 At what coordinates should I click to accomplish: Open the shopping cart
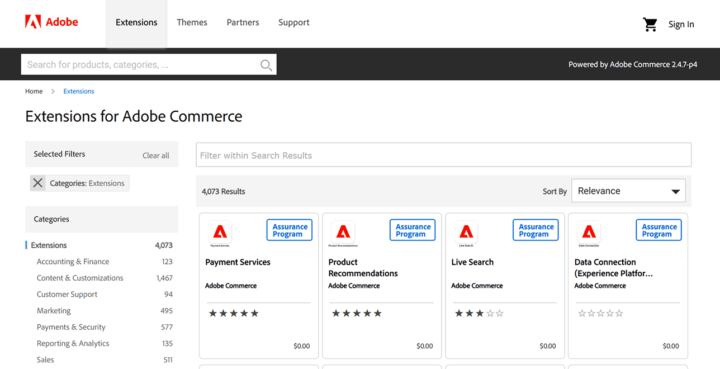650,24
